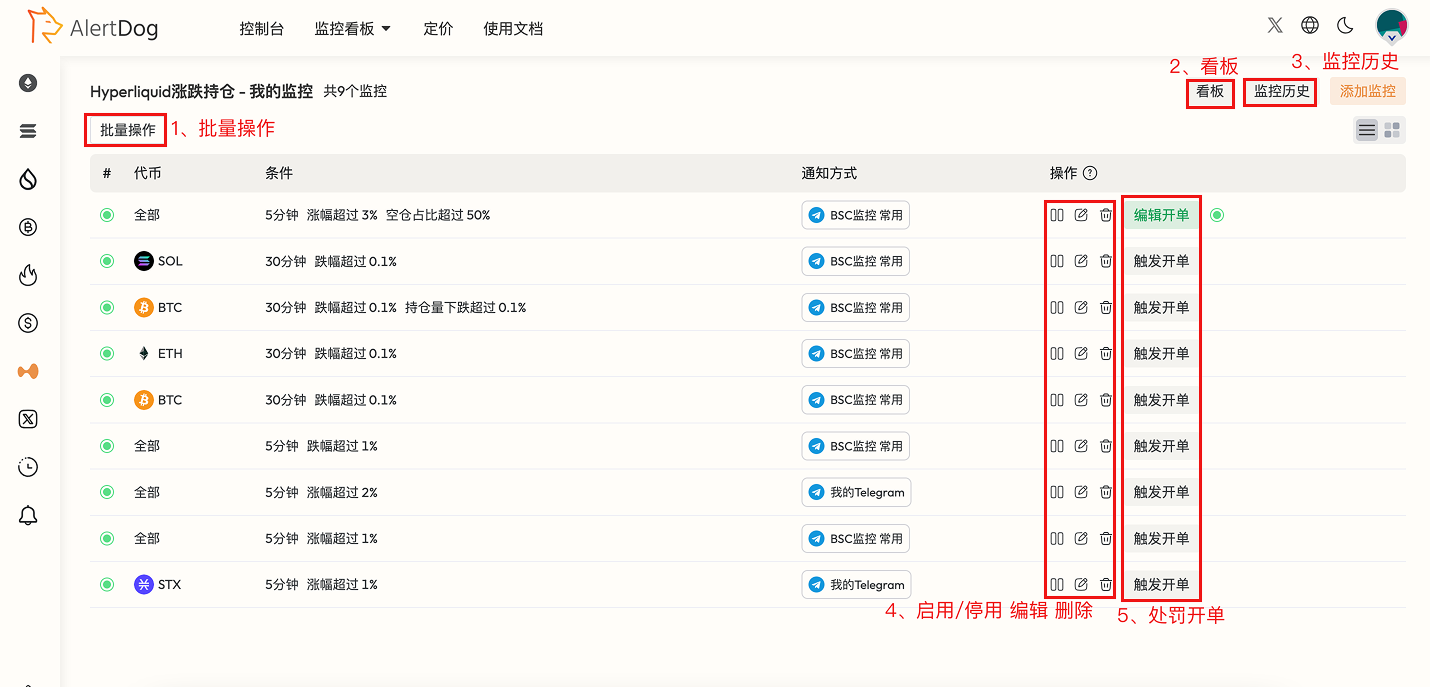Image resolution: width=1430 pixels, height=687 pixels.
Task: Click the green status dot of SOL row
Action: (107, 261)
